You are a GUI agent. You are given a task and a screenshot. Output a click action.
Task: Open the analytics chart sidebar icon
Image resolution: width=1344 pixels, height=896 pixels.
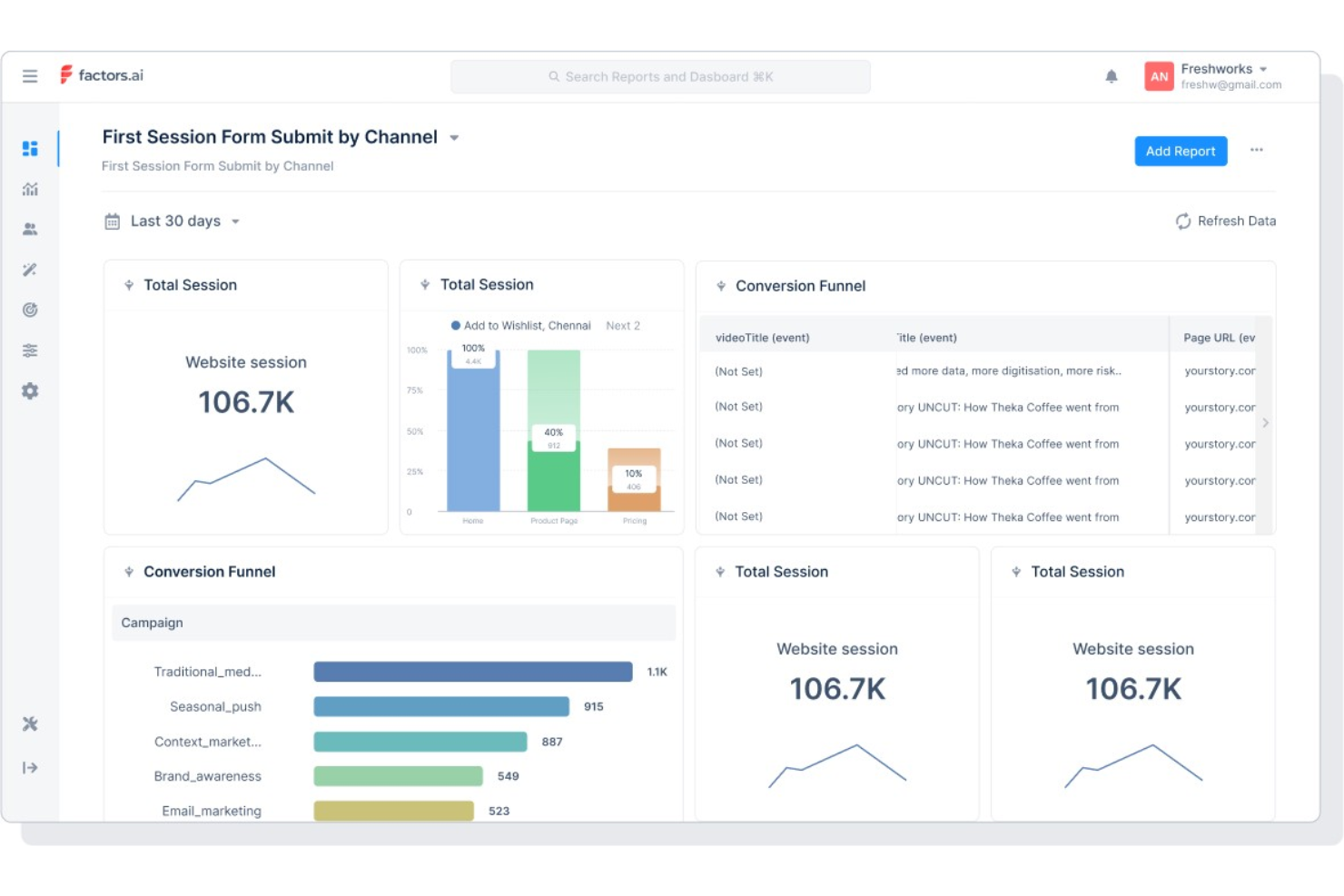coord(30,189)
